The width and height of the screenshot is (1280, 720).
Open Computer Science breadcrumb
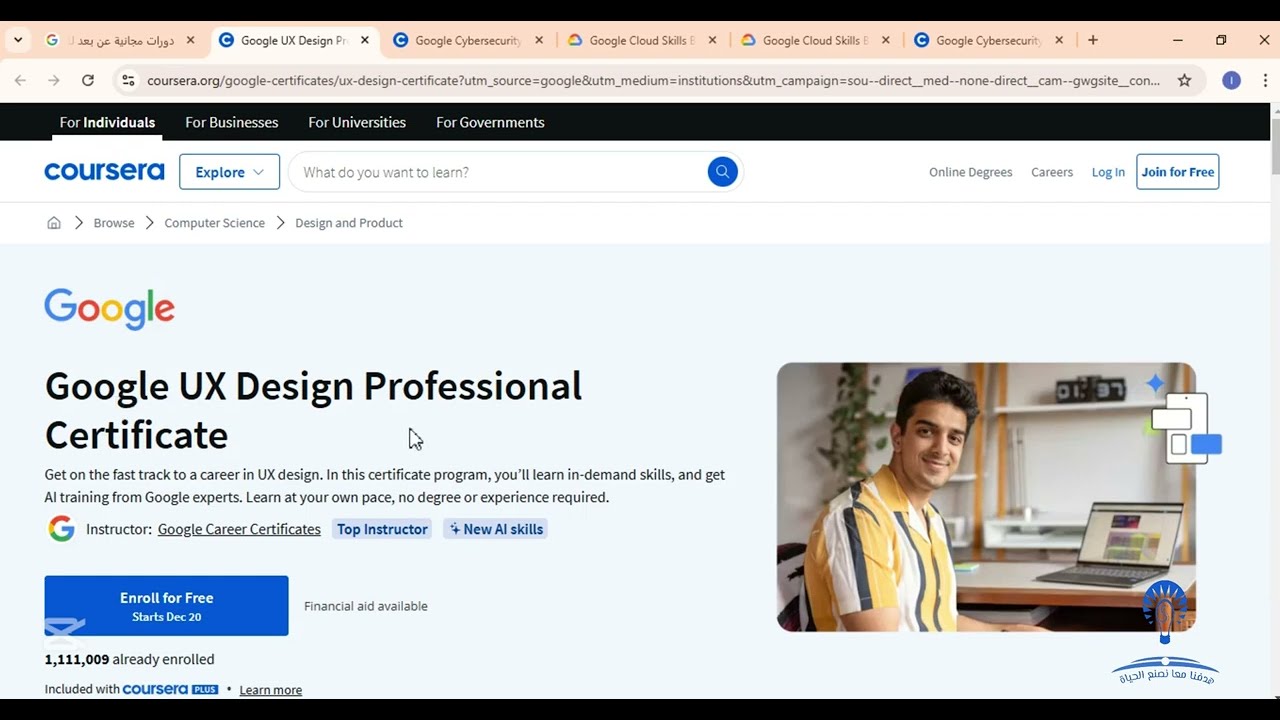click(x=215, y=223)
